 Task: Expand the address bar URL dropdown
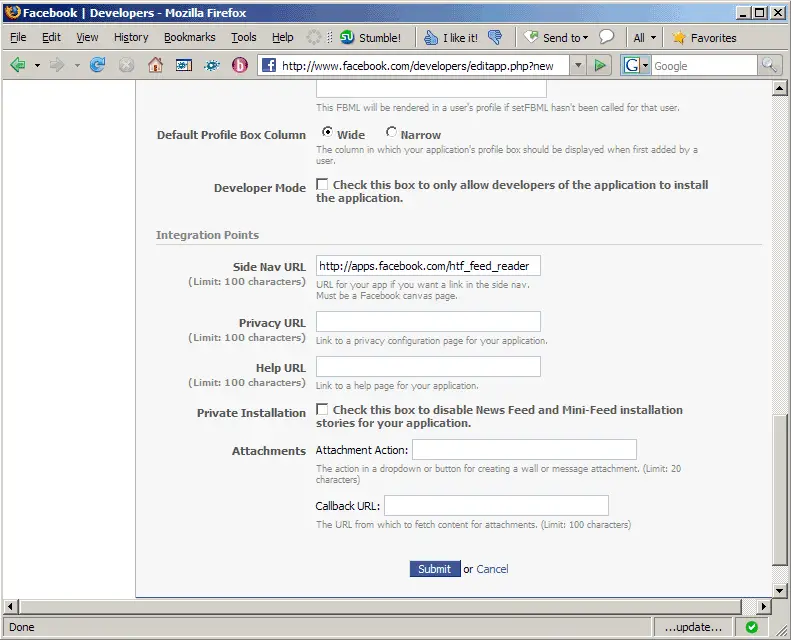pyautogui.click(x=578, y=65)
